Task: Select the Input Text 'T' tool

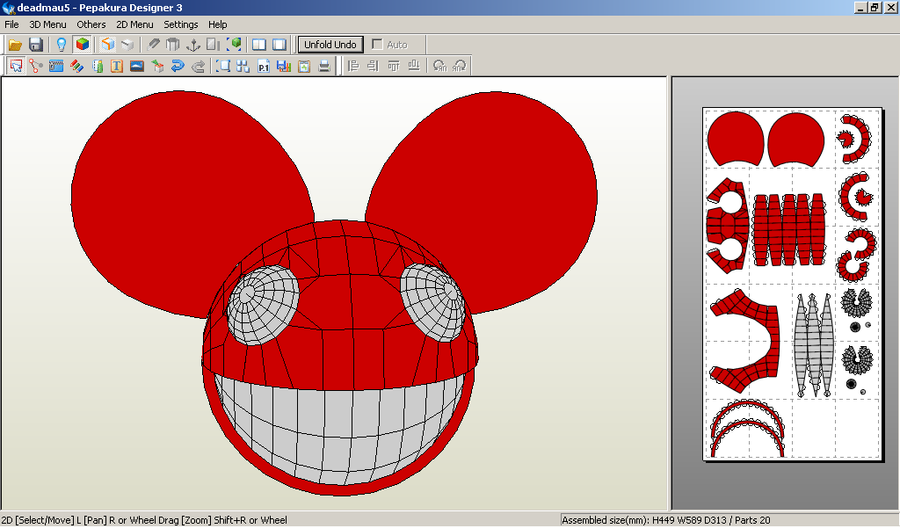Action: (117, 66)
